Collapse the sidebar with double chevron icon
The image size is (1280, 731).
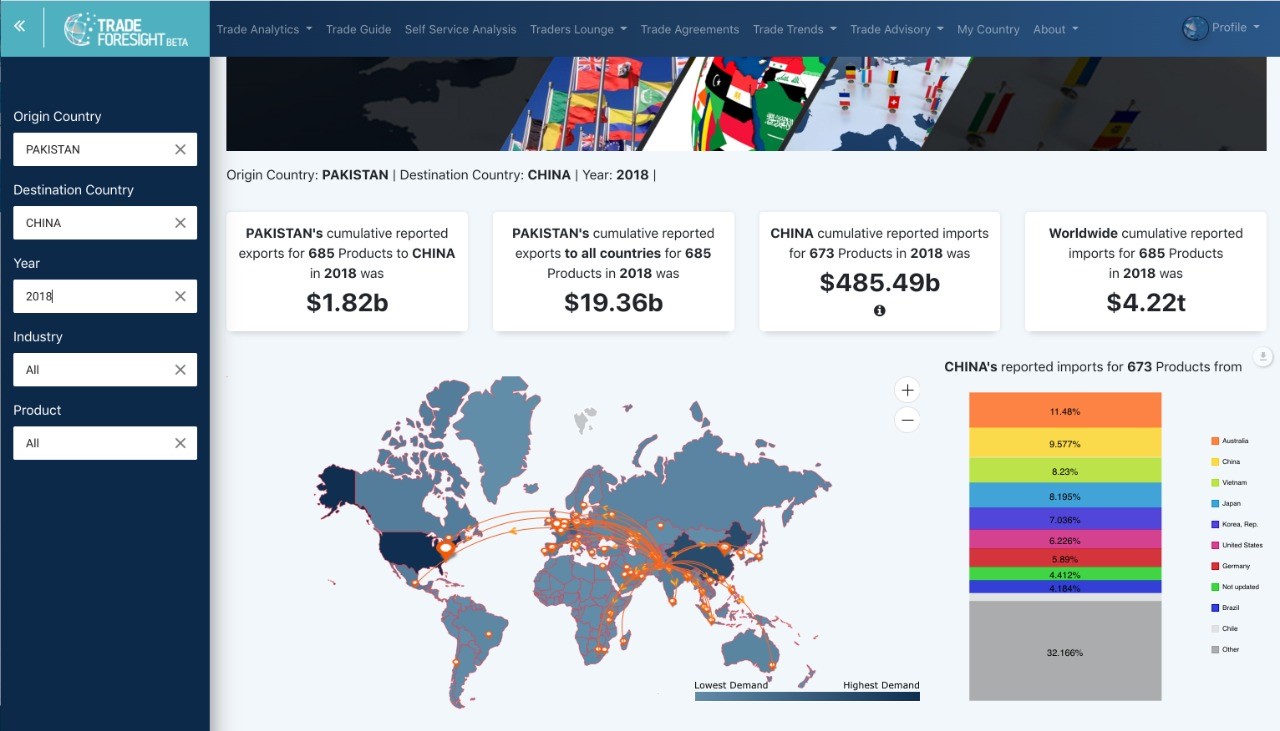pos(19,27)
